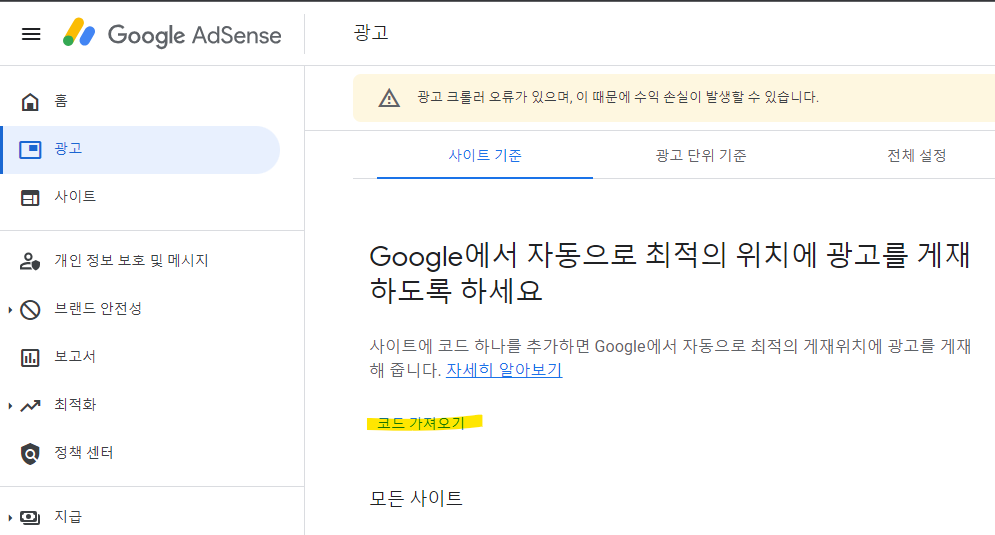Switch to the 사이트 기준 tab
995x535 pixels.
[x=485, y=155]
